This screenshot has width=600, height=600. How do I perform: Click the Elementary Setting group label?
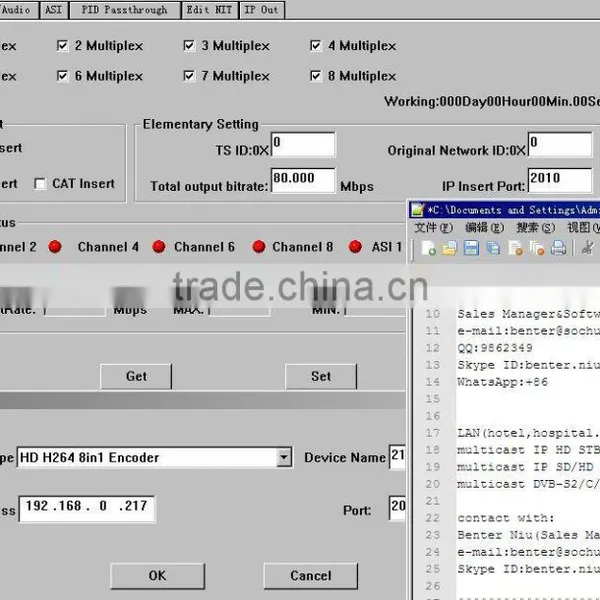(x=201, y=124)
